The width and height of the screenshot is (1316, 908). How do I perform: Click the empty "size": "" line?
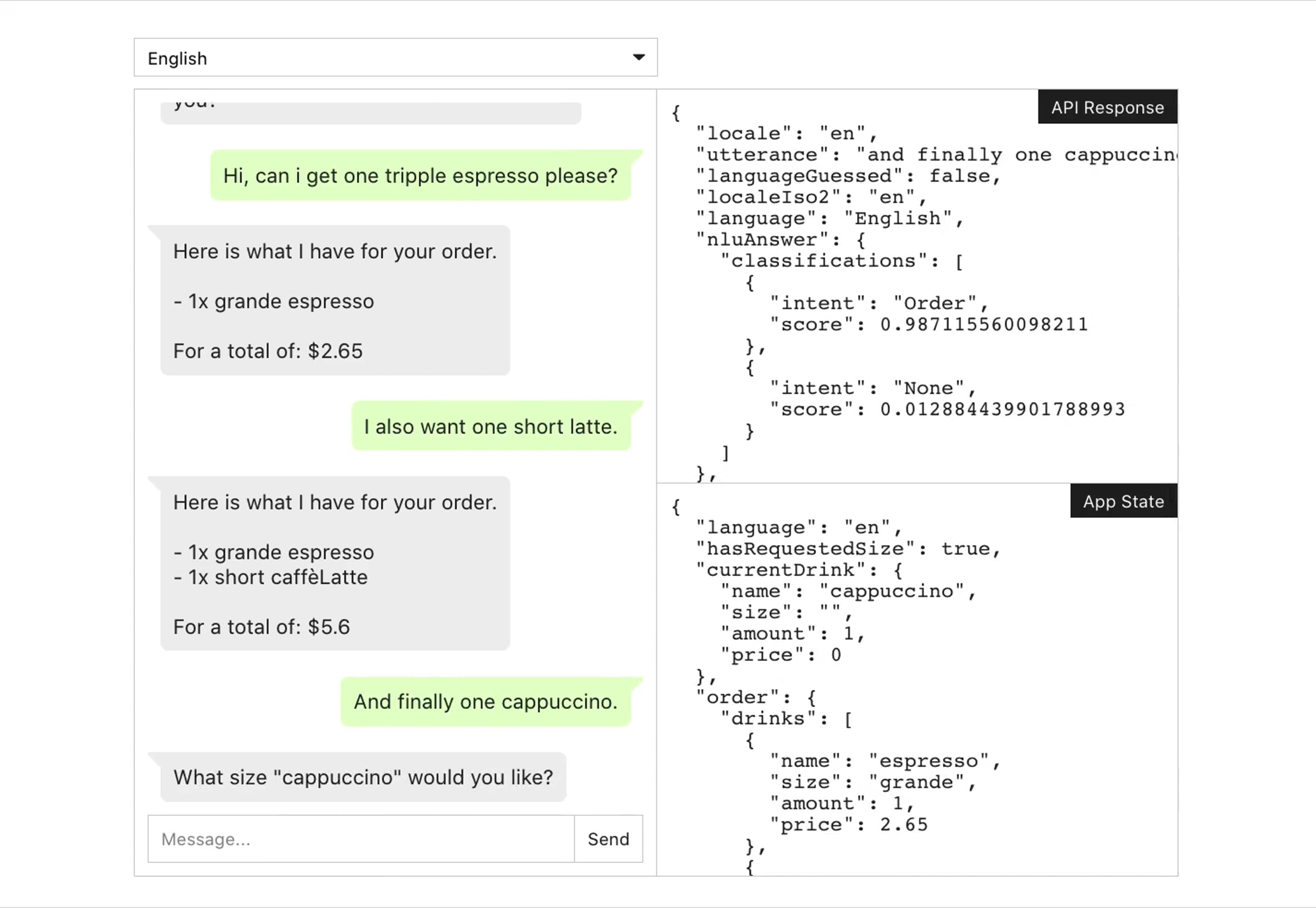pos(786,612)
